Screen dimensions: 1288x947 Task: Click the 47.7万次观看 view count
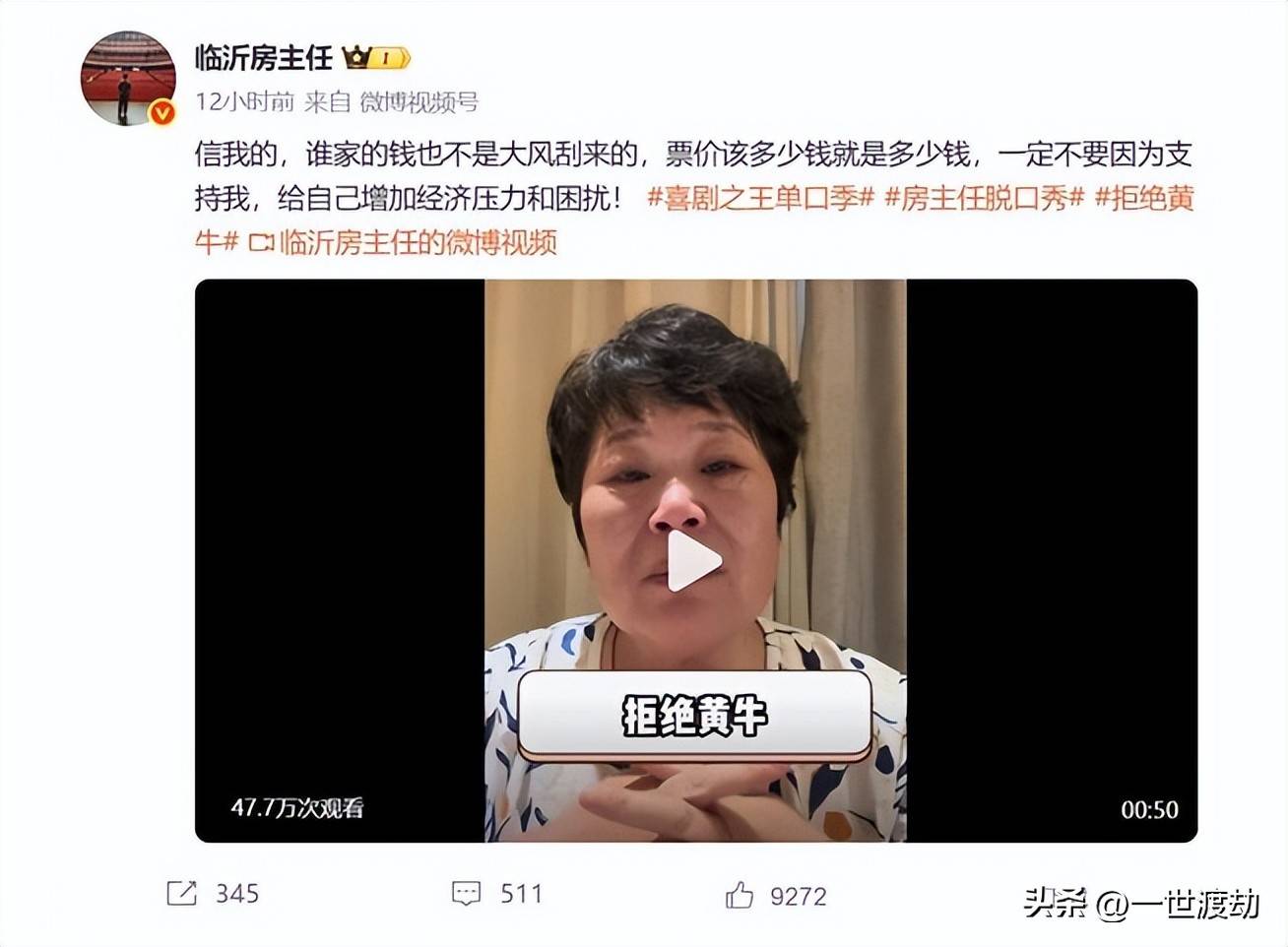click(x=297, y=808)
